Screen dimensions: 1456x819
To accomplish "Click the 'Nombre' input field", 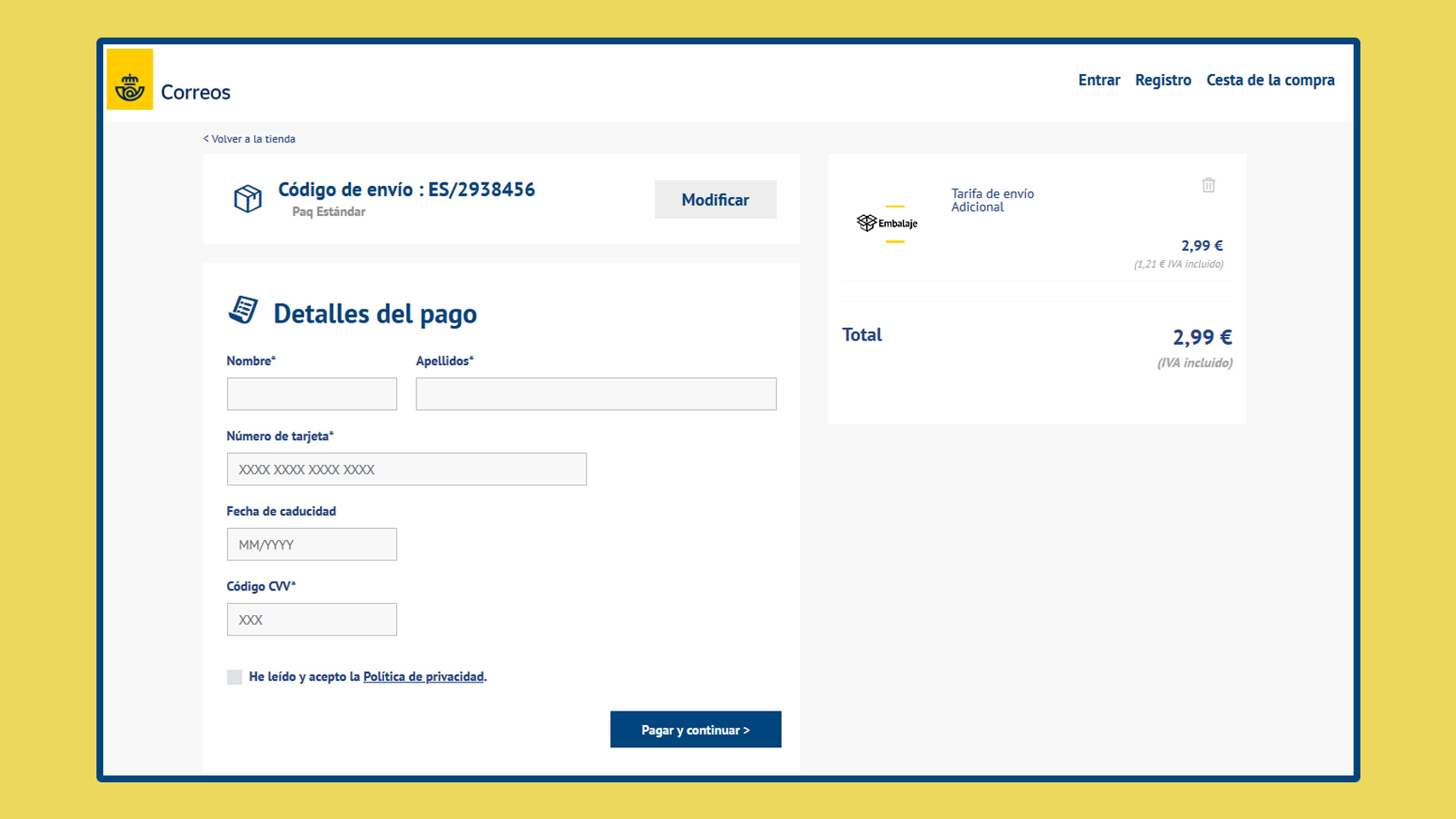I will click(312, 393).
